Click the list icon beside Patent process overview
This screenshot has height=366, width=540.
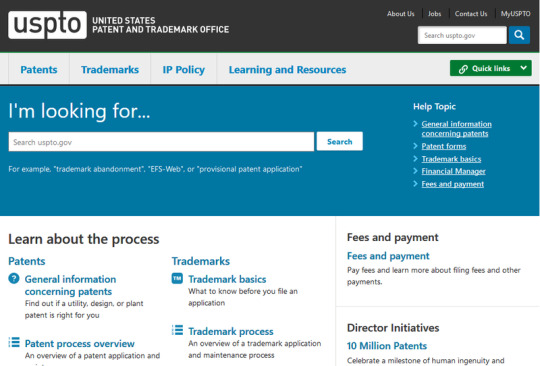click(14, 342)
